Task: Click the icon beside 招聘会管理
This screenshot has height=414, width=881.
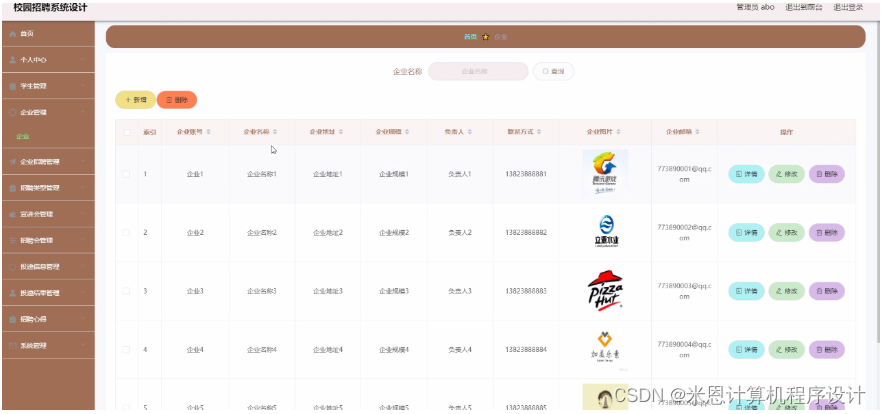Action: point(12,240)
